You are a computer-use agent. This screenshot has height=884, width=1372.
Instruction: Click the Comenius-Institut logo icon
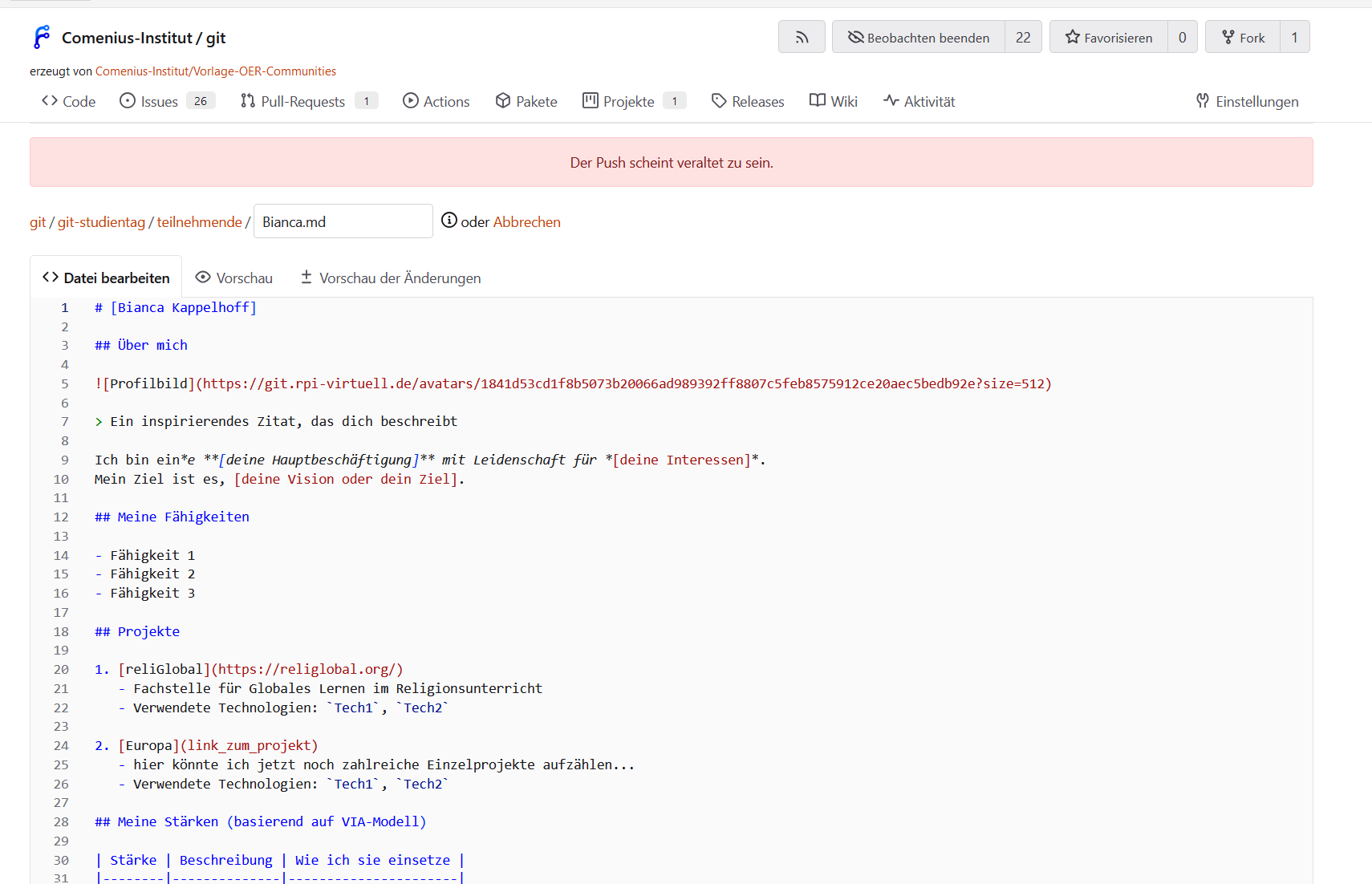tap(42, 37)
